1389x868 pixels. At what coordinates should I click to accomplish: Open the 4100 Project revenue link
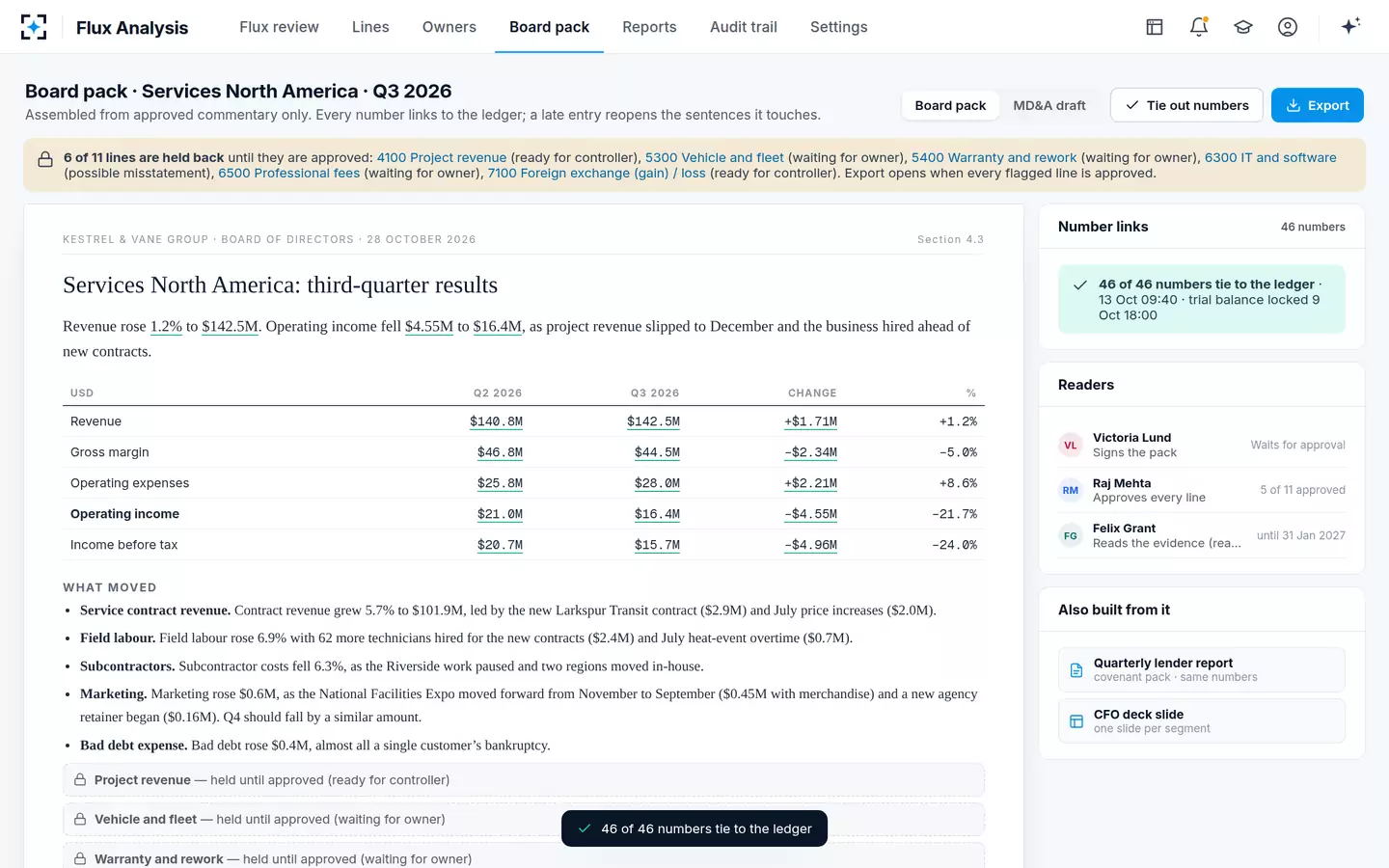pyautogui.click(x=442, y=157)
